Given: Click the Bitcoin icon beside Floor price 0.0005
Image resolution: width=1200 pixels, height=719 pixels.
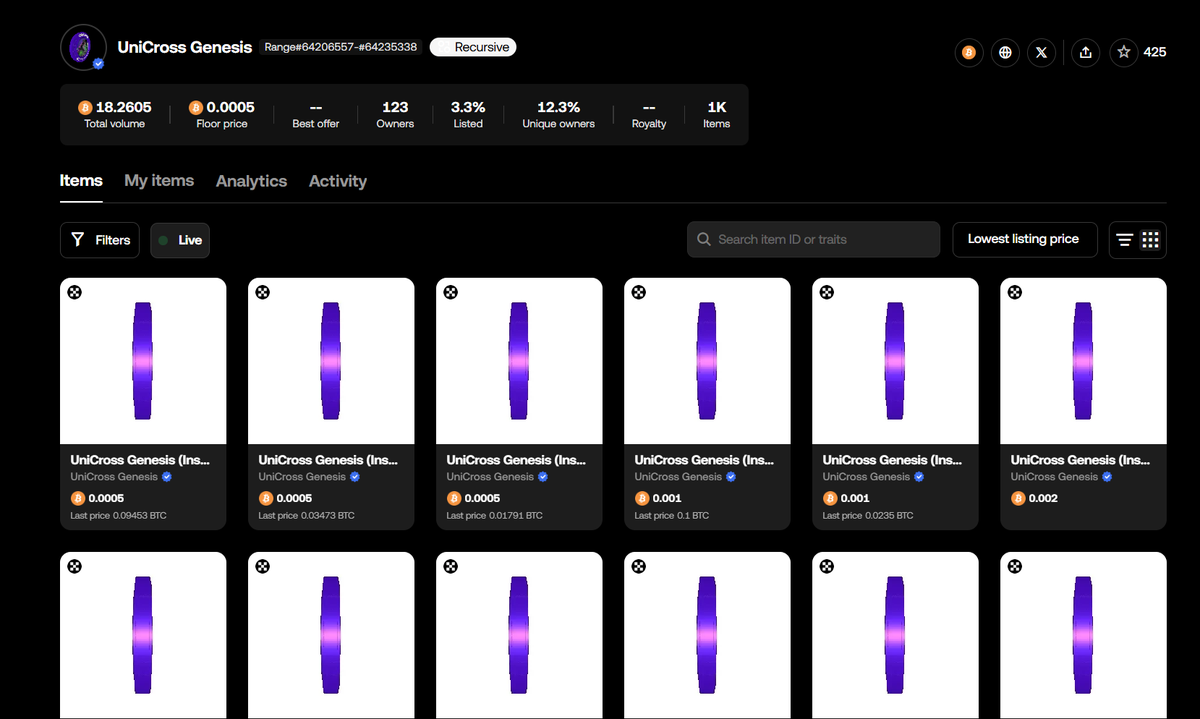Looking at the screenshot, I should 196,107.
